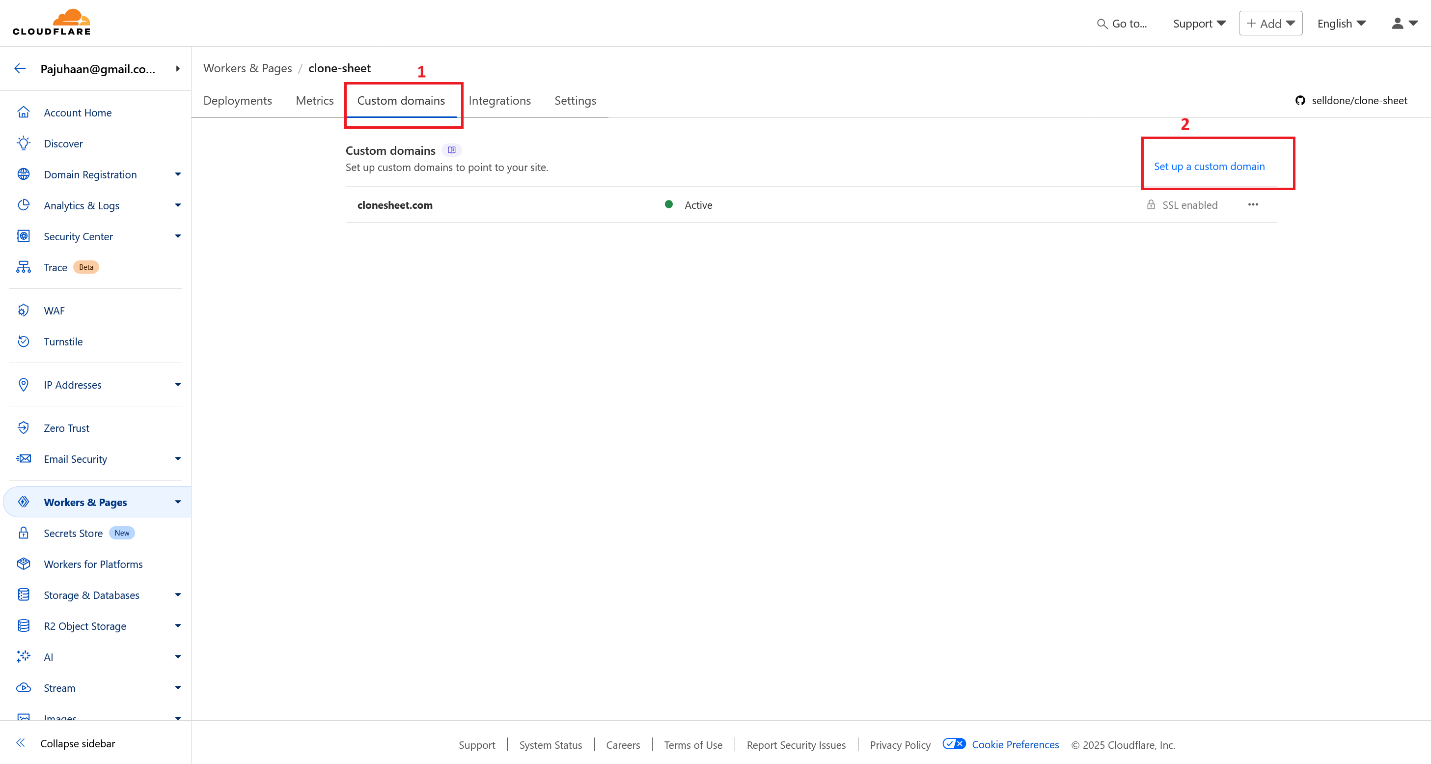Click the IP Addresses pin icon
Screen dimensions: 1431x764
(24, 385)
